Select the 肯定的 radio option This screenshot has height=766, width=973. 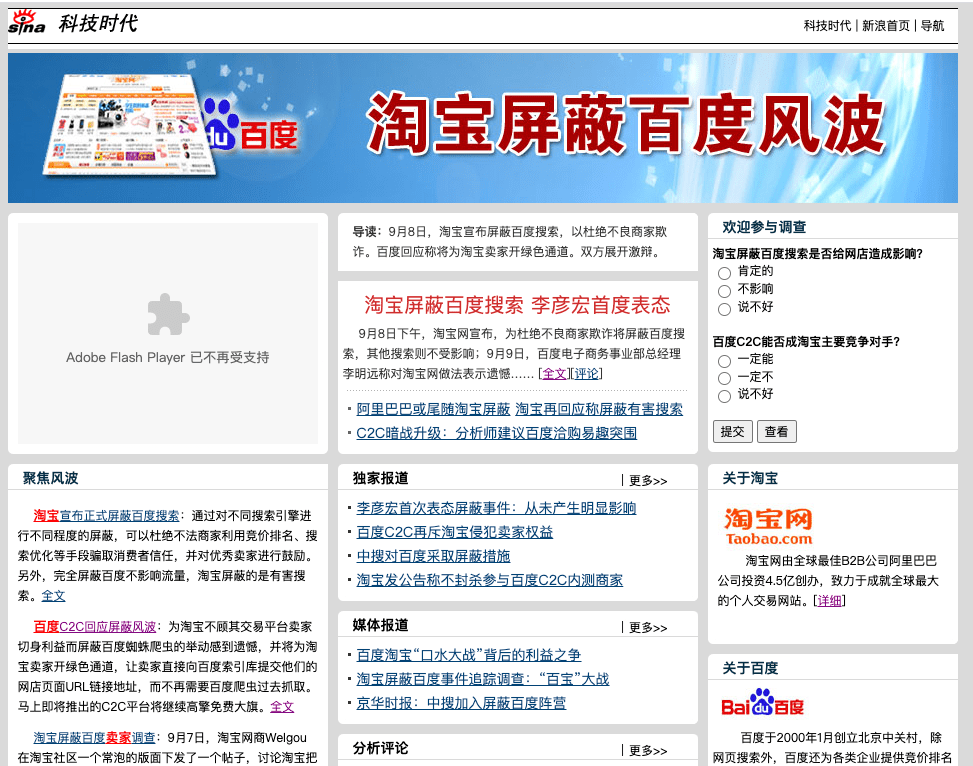tap(724, 273)
